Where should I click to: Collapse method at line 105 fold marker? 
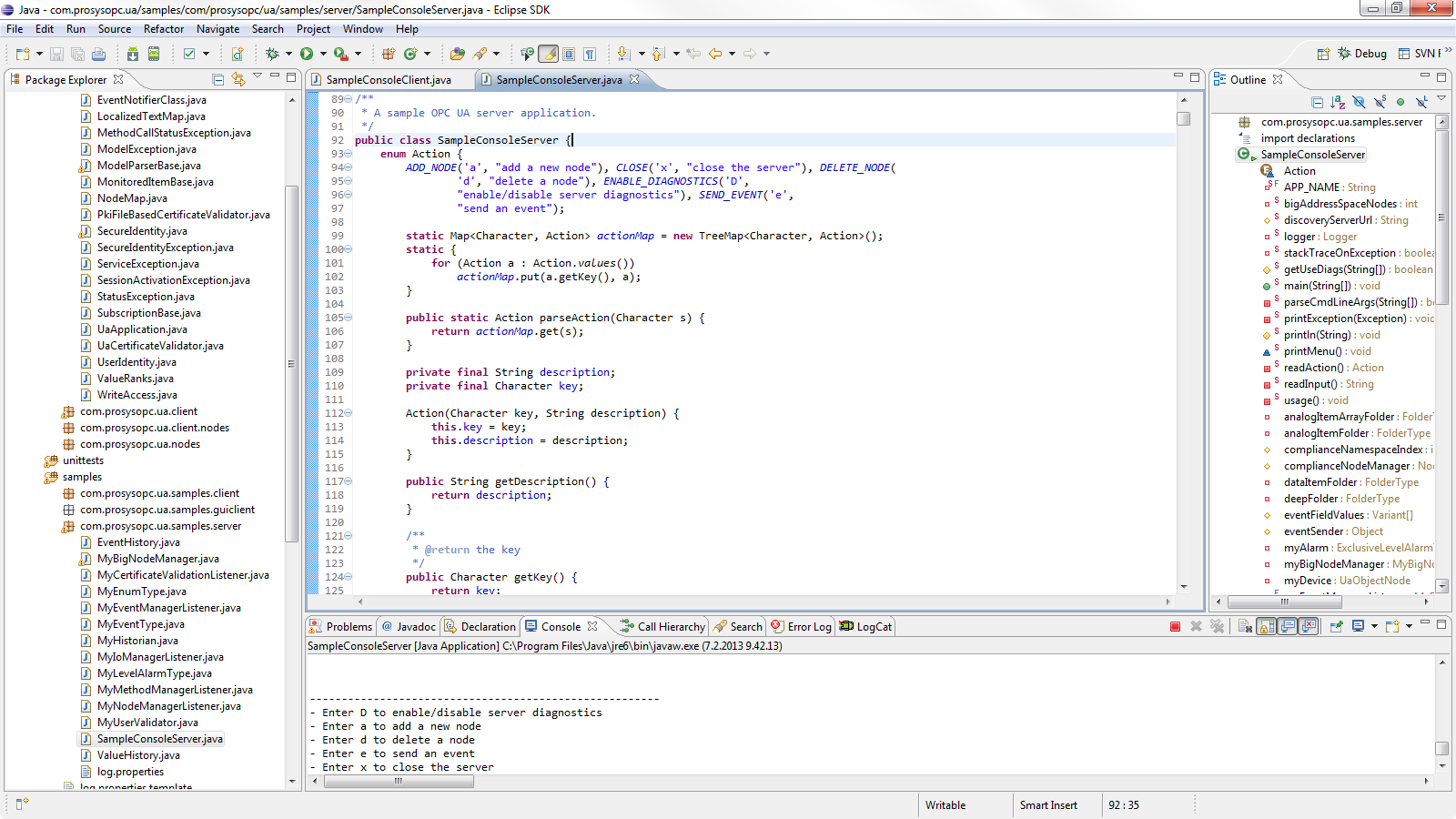coord(348,318)
